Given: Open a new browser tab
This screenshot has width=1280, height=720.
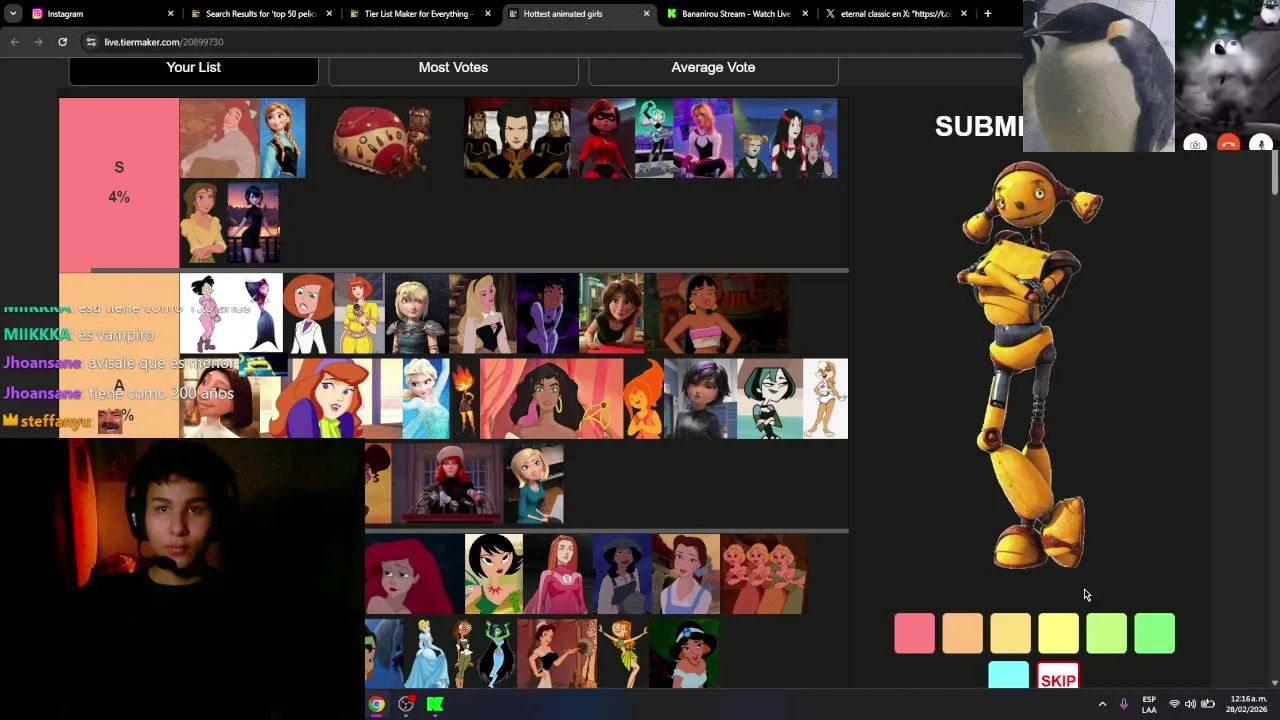Looking at the screenshot, I should [x=987, y=14].
